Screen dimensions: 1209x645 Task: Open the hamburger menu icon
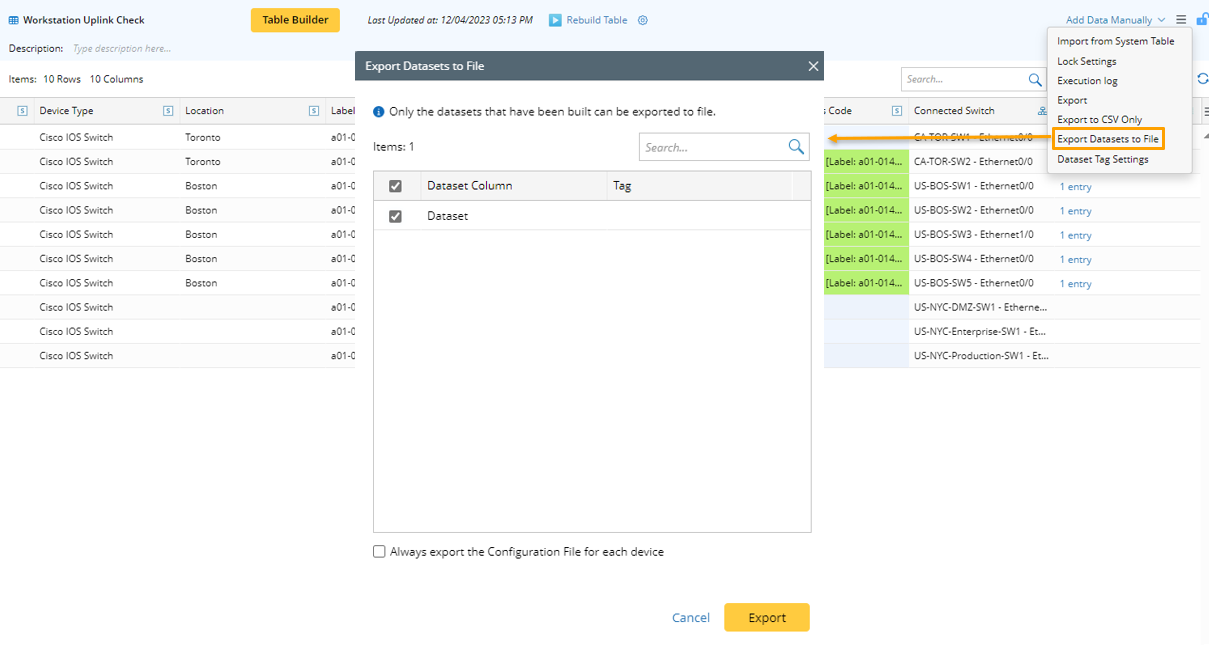[x=1181, y=20]
